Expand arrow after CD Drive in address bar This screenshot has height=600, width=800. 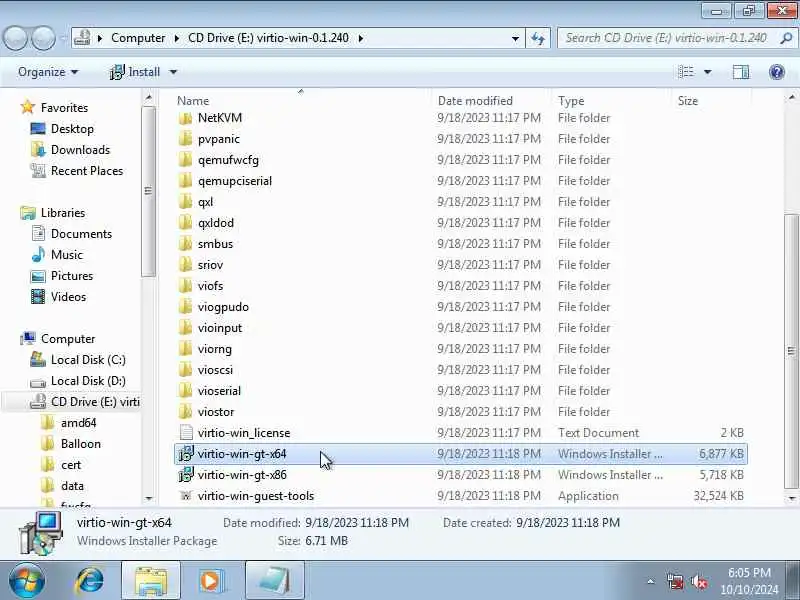point(361,38)
